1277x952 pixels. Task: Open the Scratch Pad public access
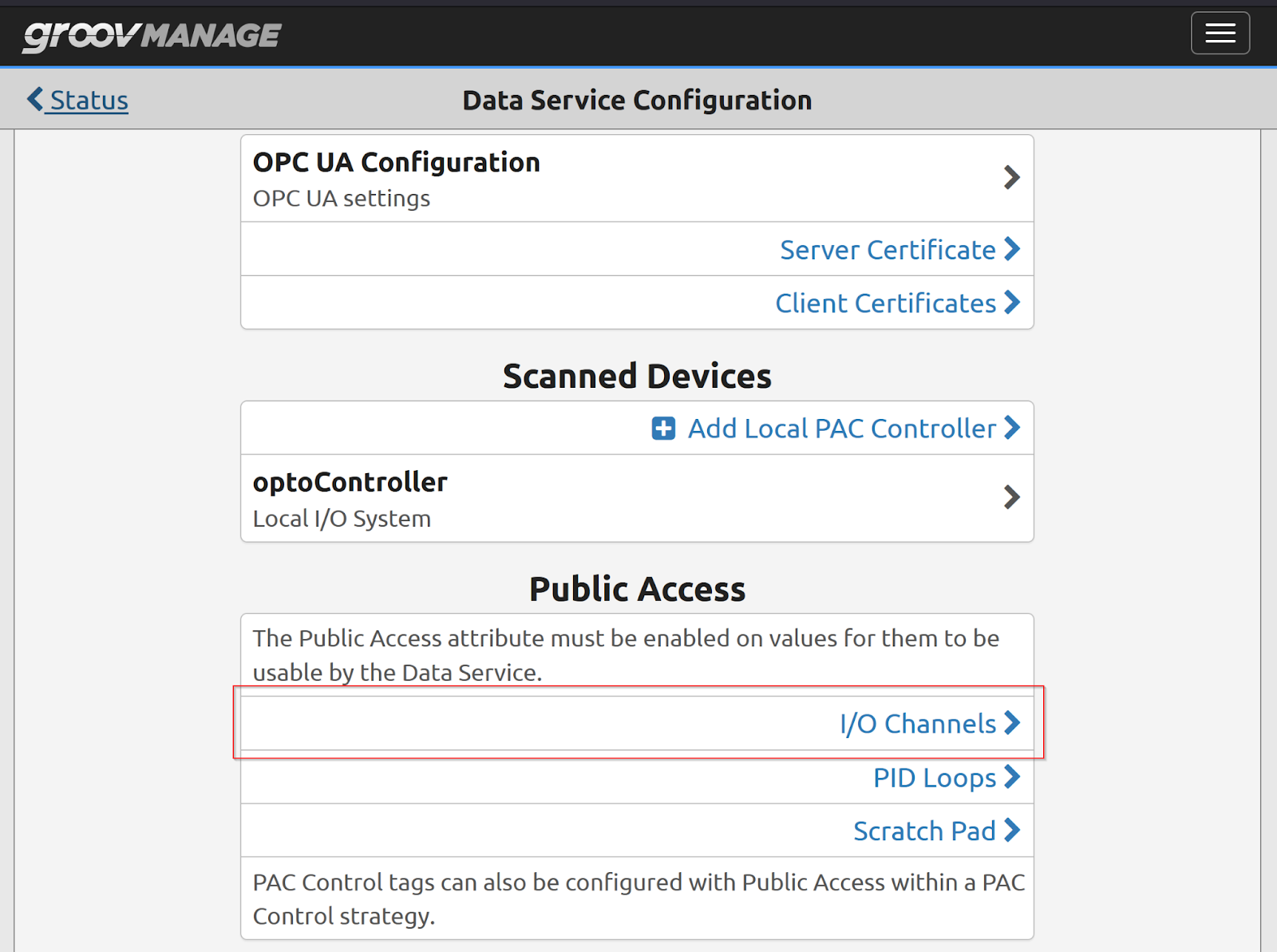coord(924,831)
